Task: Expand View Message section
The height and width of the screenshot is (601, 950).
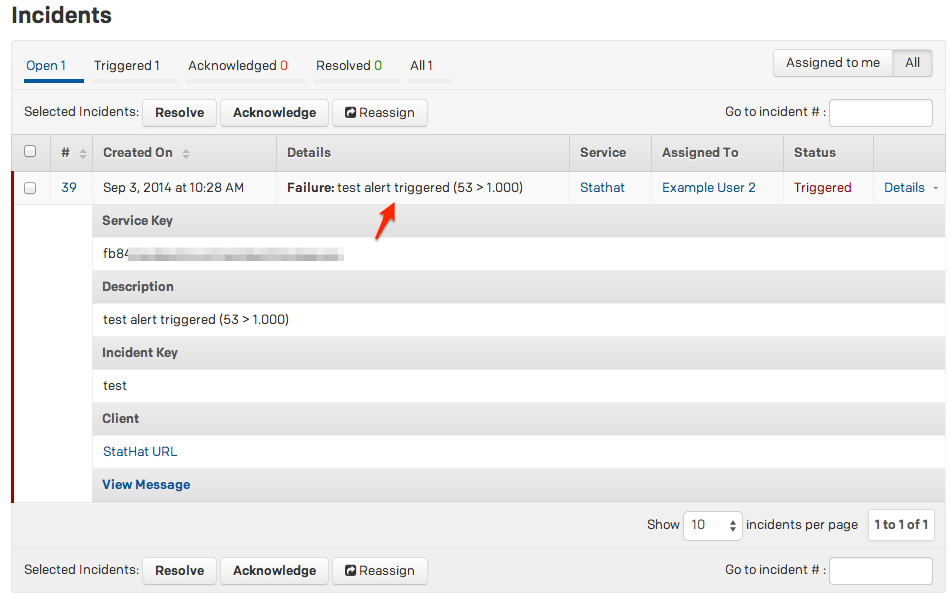Action: (146, 485)
